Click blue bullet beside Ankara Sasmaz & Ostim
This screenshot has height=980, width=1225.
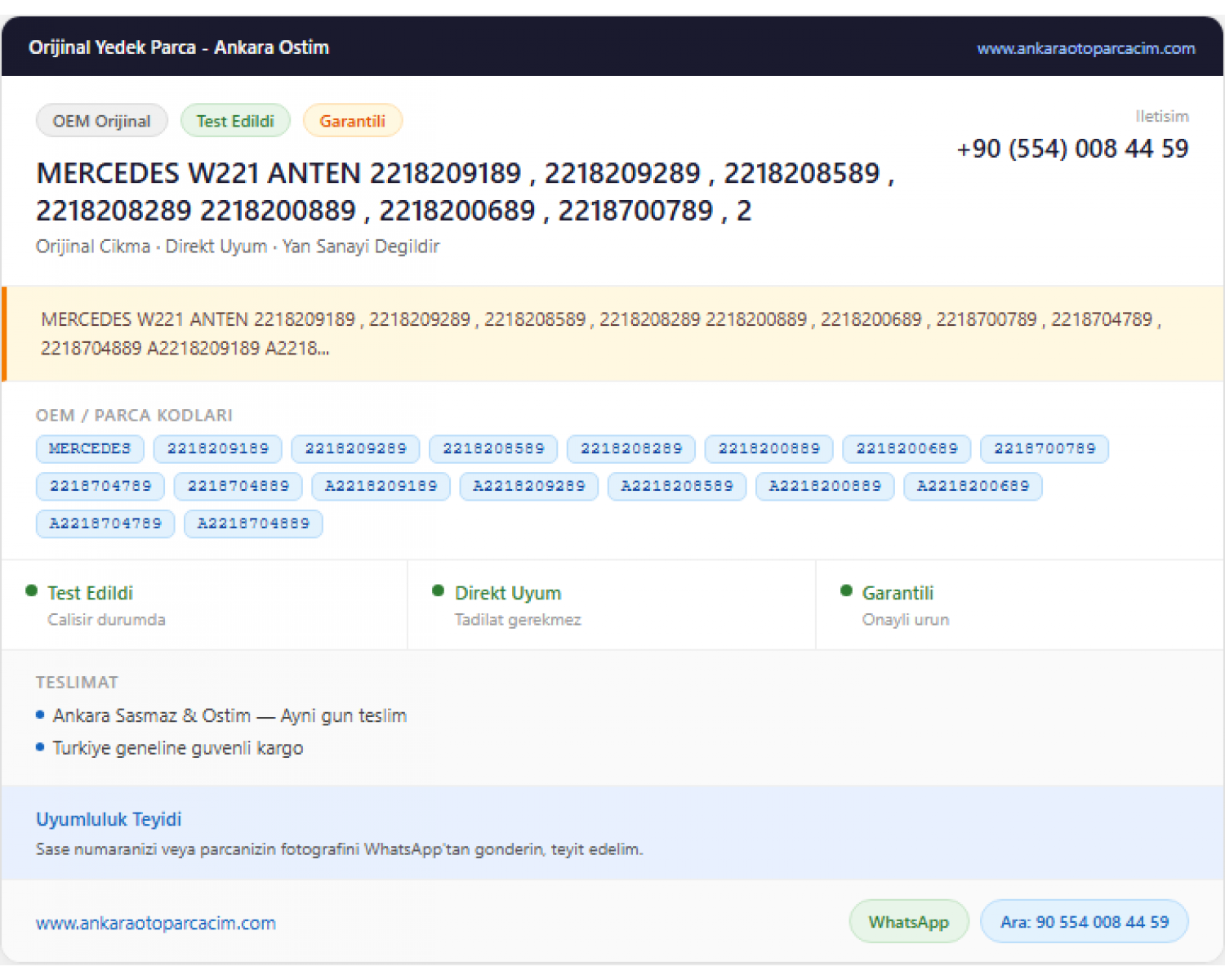(40, 715)
